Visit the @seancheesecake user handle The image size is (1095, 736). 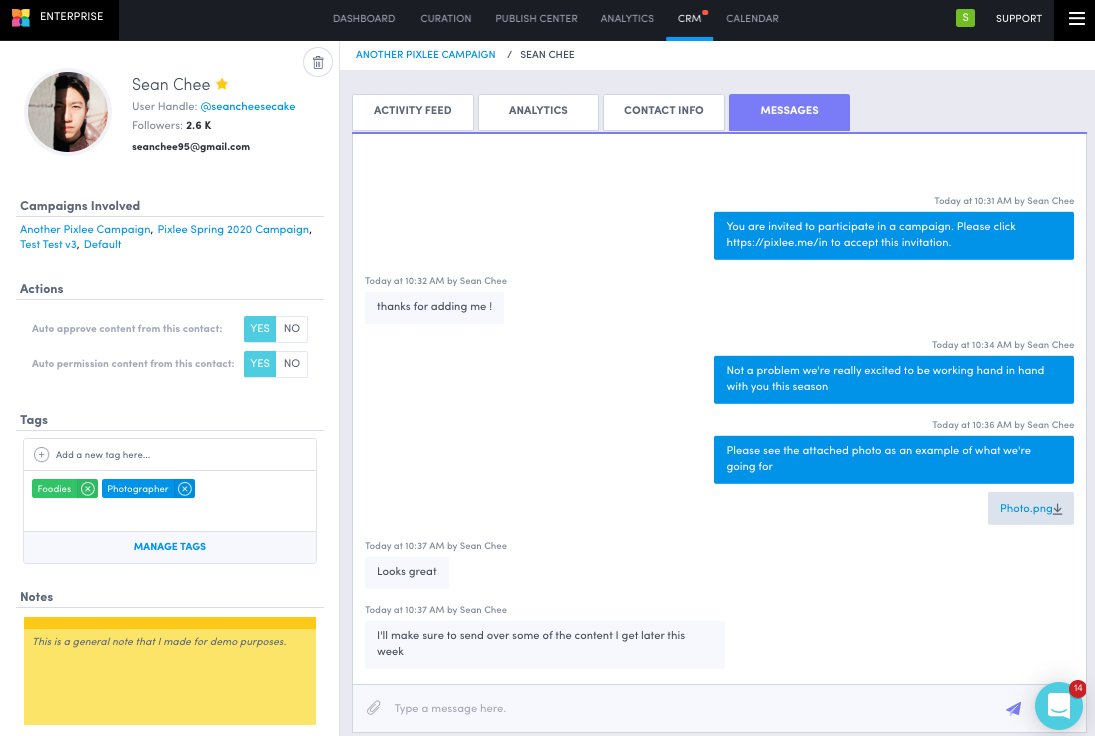point(248,106)
